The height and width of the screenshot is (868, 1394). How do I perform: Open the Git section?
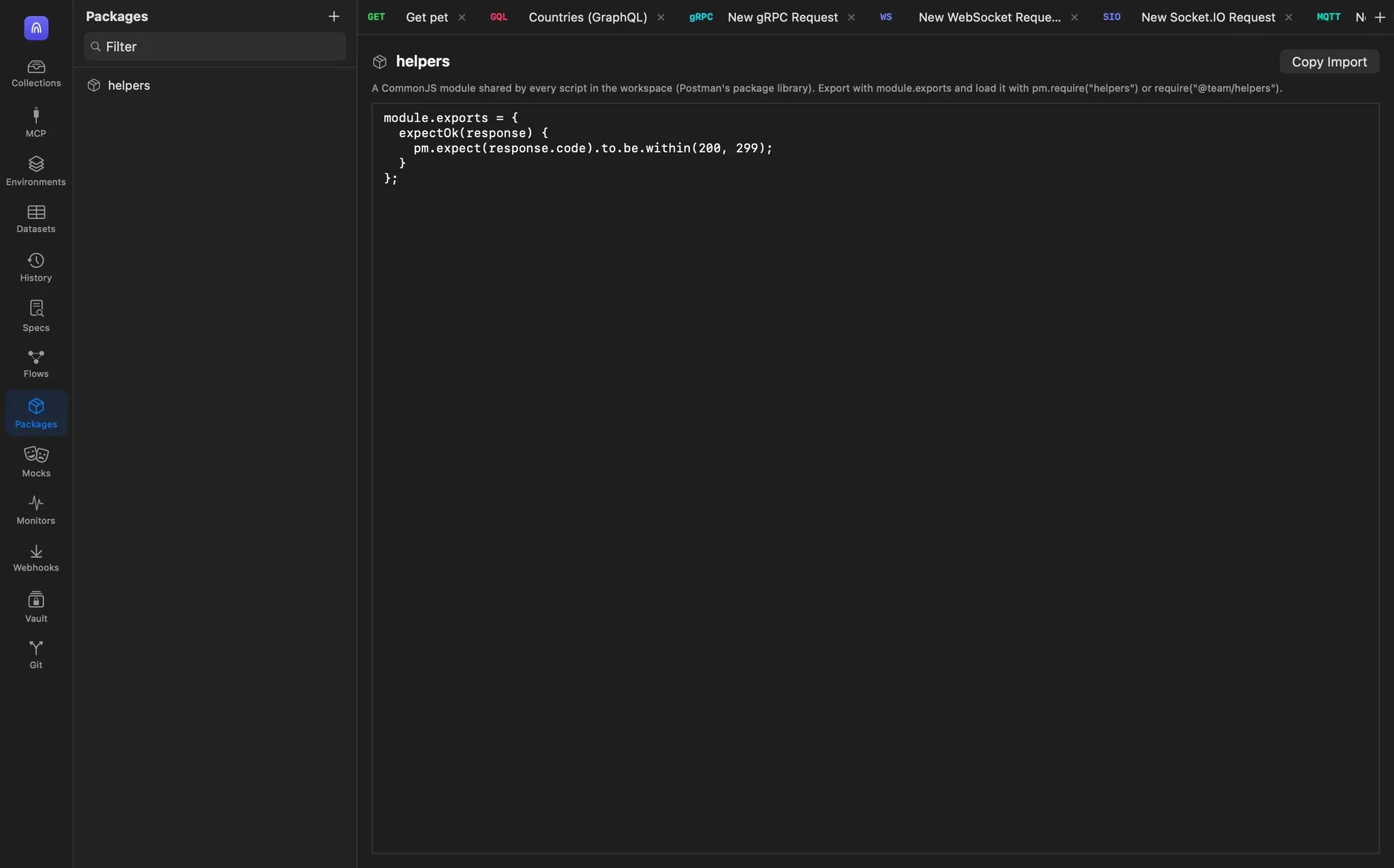pos(36,655)
